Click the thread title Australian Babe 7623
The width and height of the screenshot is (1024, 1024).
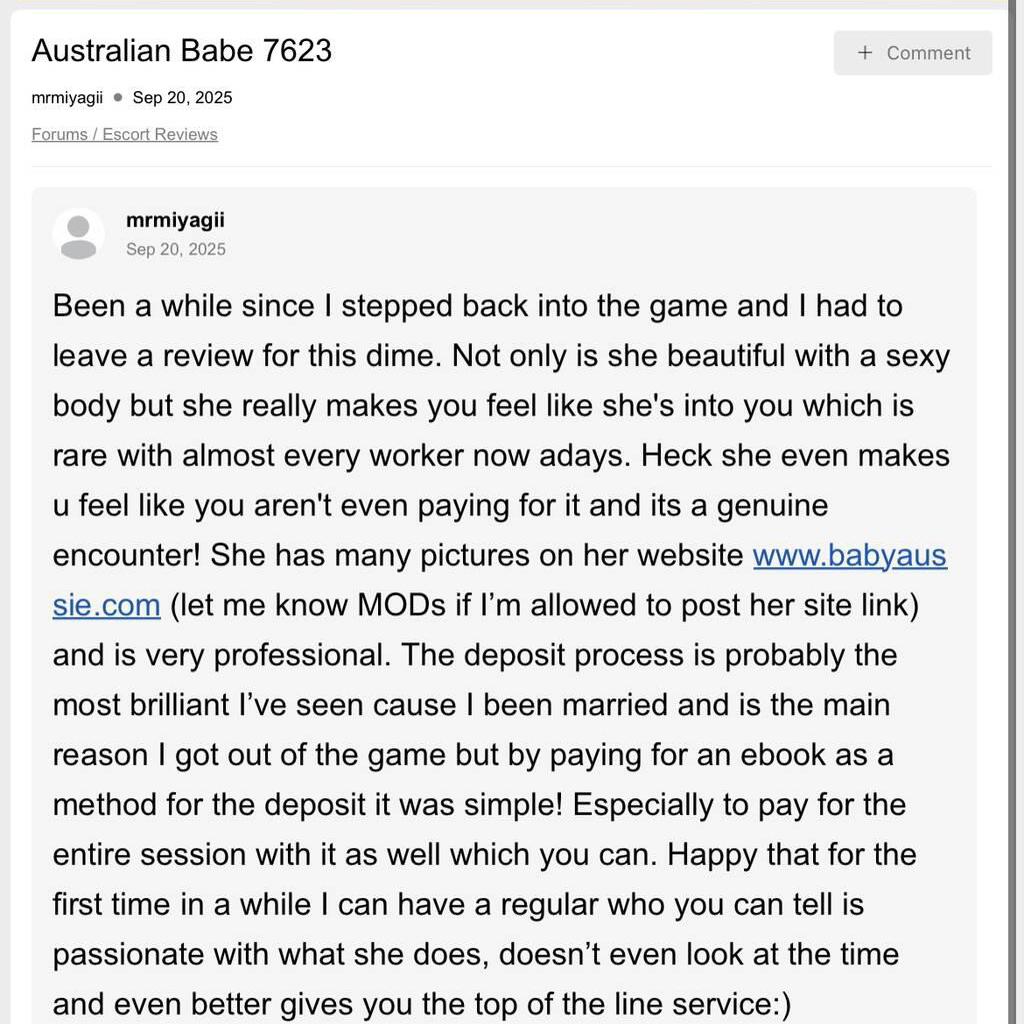tap(181, 51)
